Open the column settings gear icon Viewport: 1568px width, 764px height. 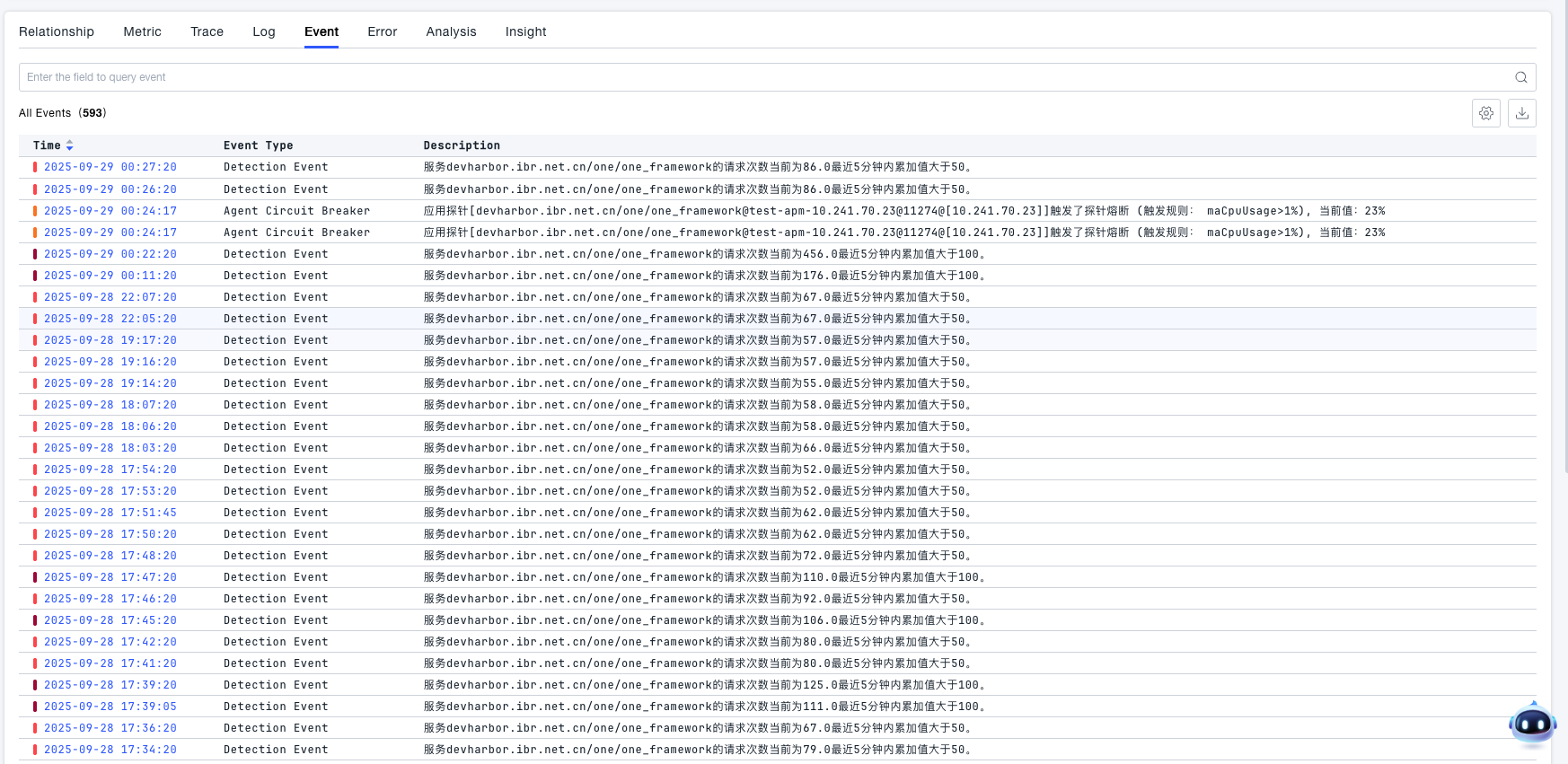[1486, 113]
